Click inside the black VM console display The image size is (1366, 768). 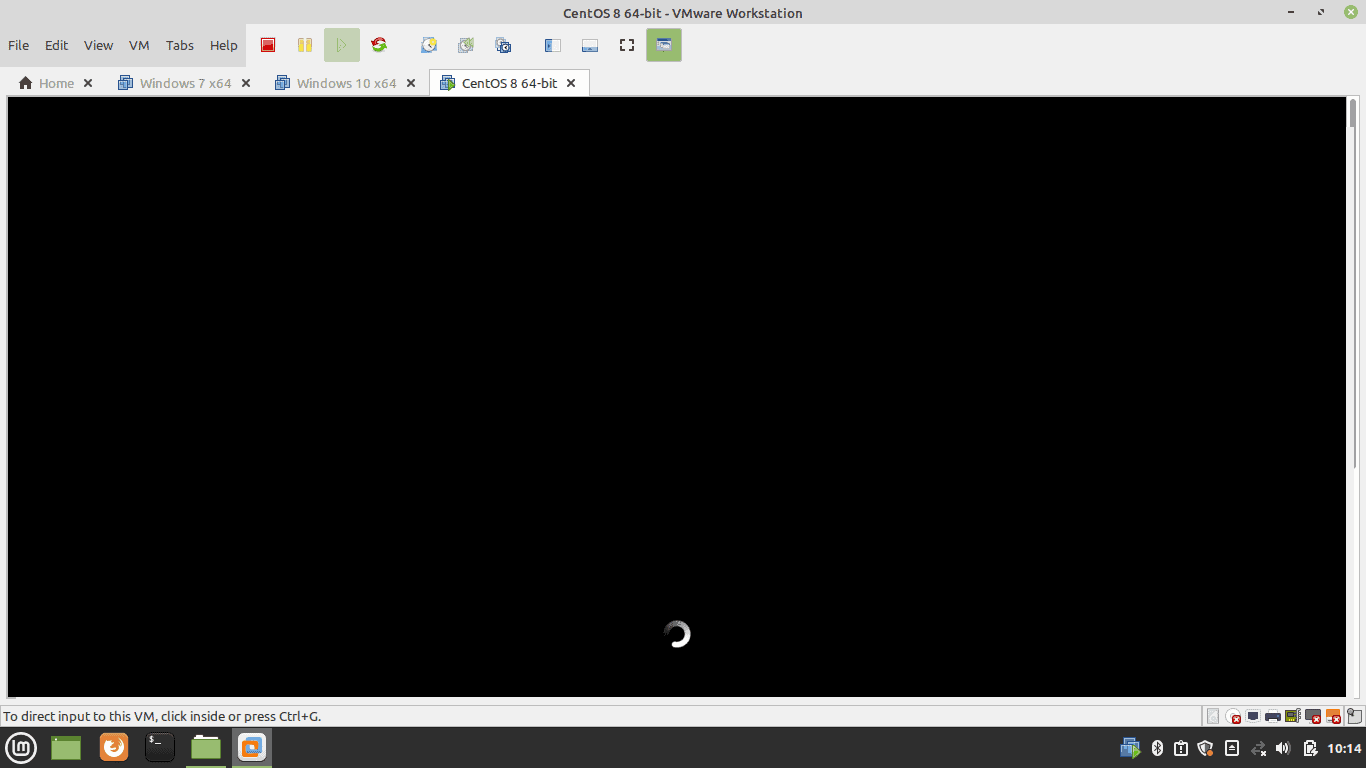677,396
